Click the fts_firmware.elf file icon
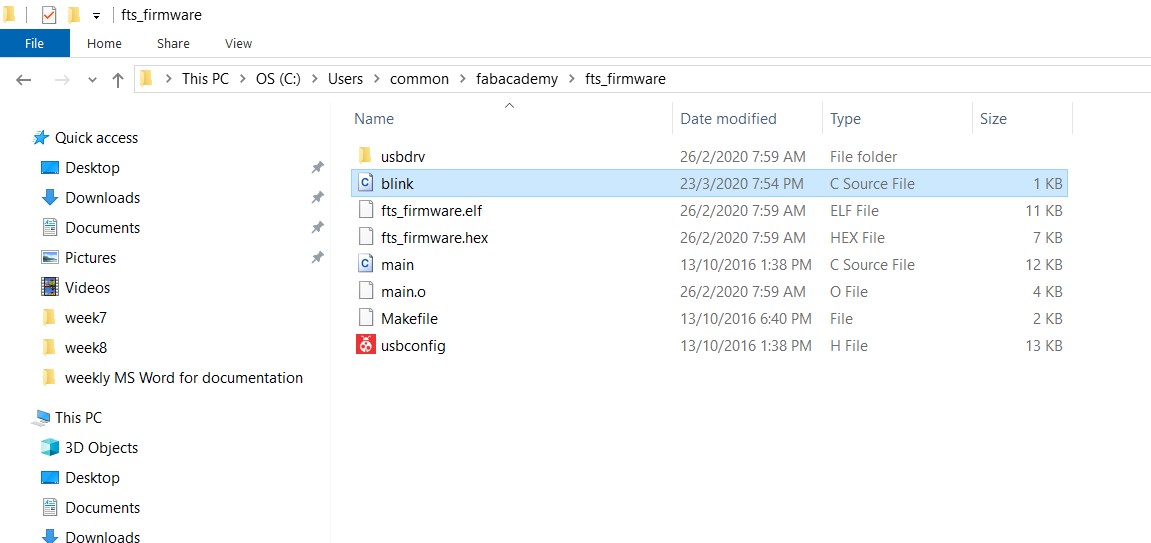1151x543 pixels. 366,210
